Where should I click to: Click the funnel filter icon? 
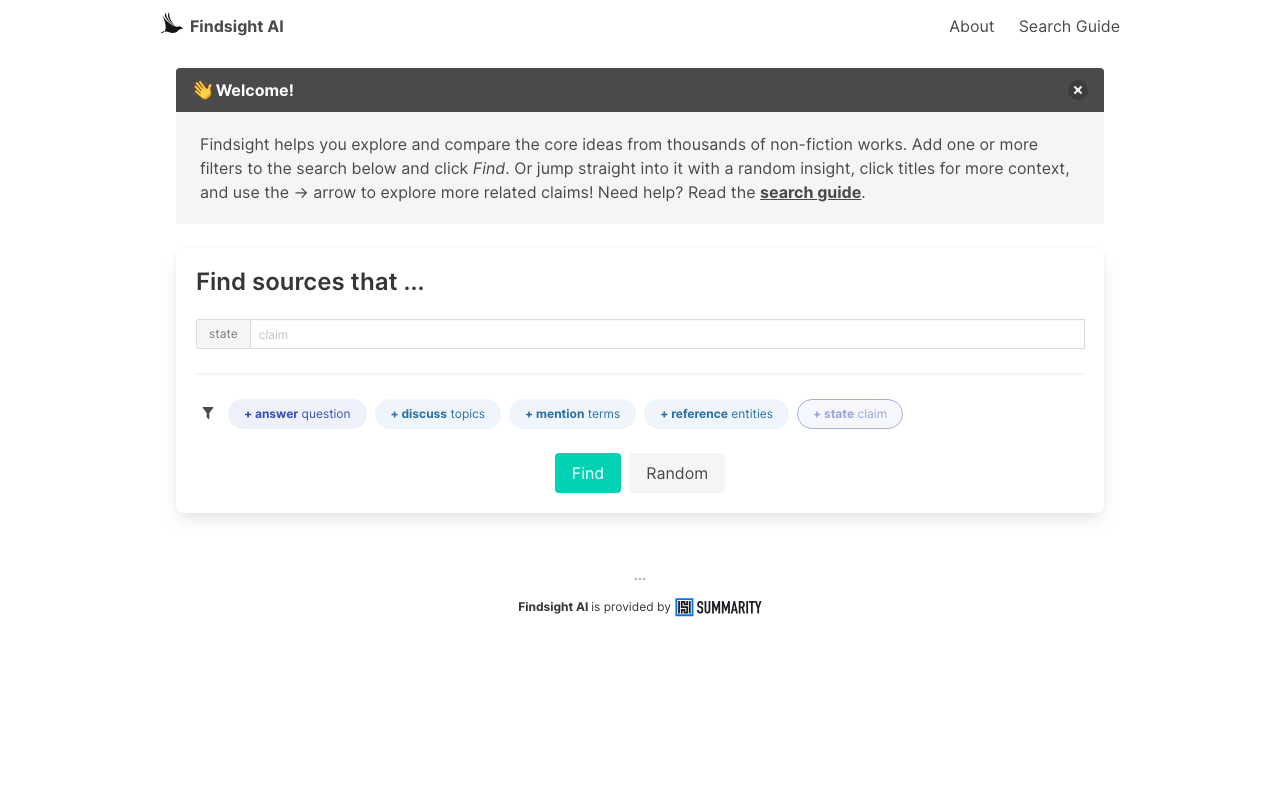(x=208, y=413)
